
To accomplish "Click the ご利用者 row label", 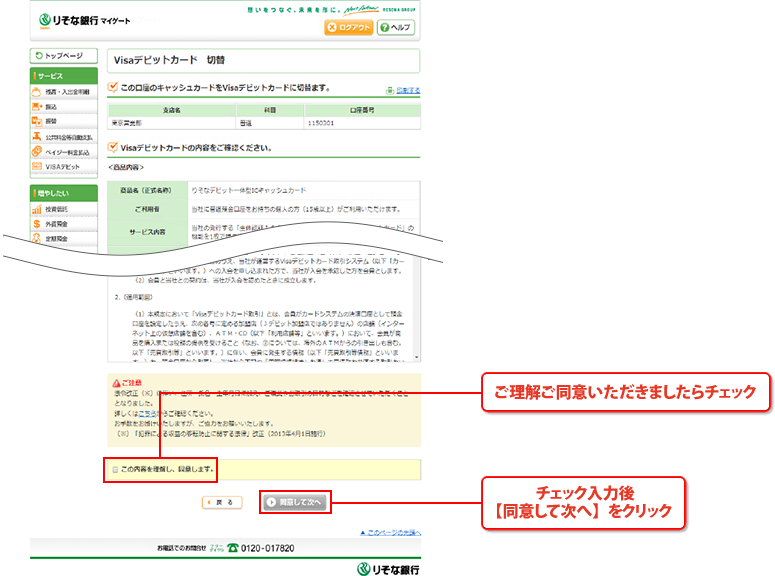I will pos(147,210).
